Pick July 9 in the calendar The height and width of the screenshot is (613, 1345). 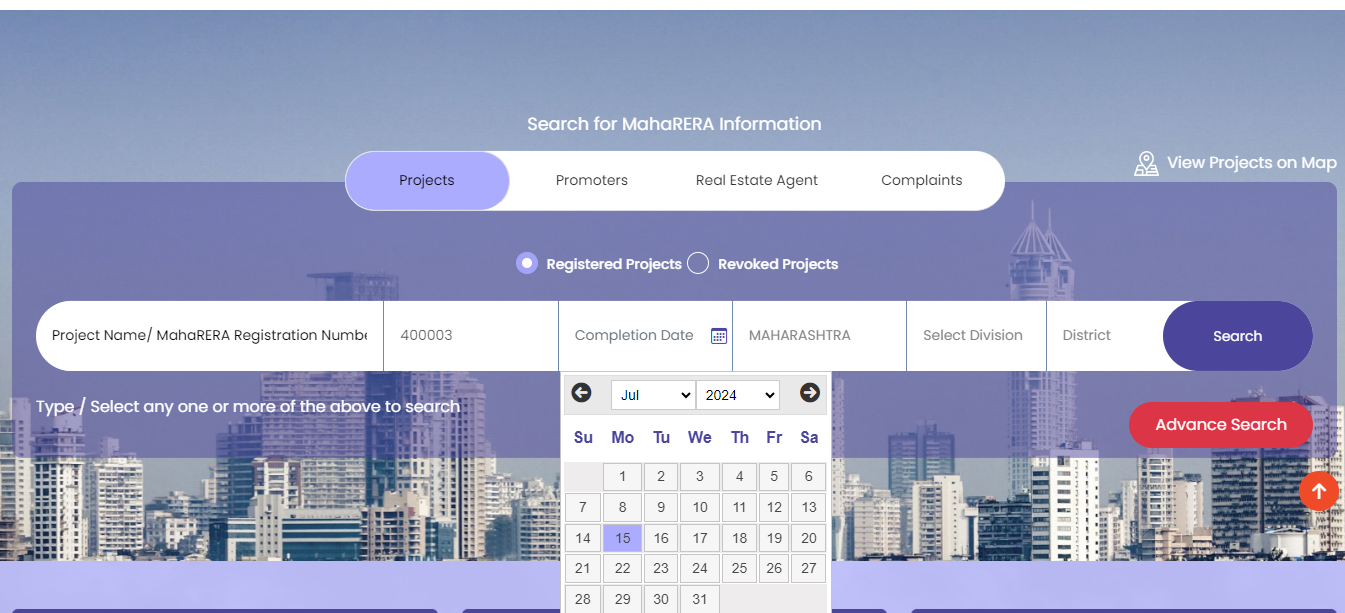661,508
